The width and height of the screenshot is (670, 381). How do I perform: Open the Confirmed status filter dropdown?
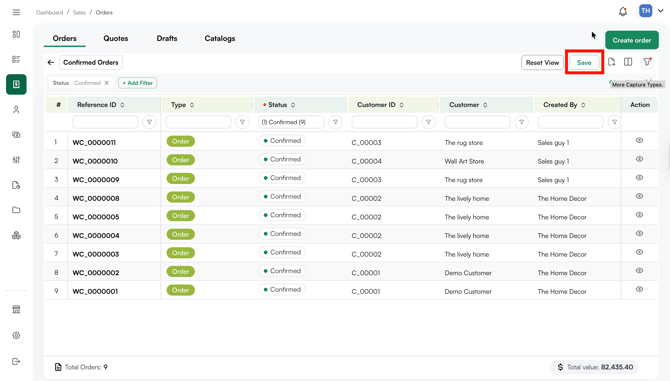click(291, 122)
